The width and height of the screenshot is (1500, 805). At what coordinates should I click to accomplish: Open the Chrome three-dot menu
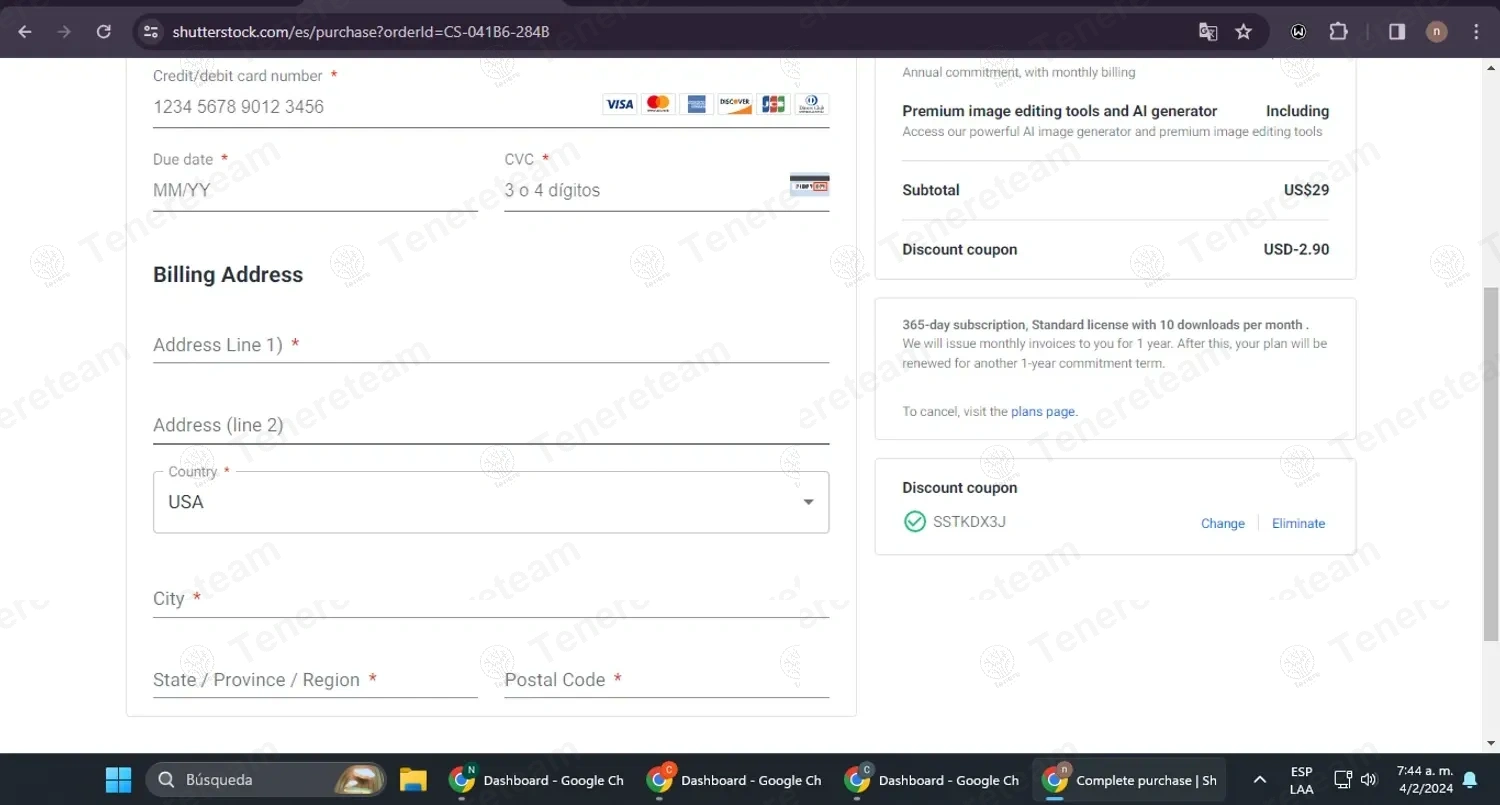click(1476, 32)
